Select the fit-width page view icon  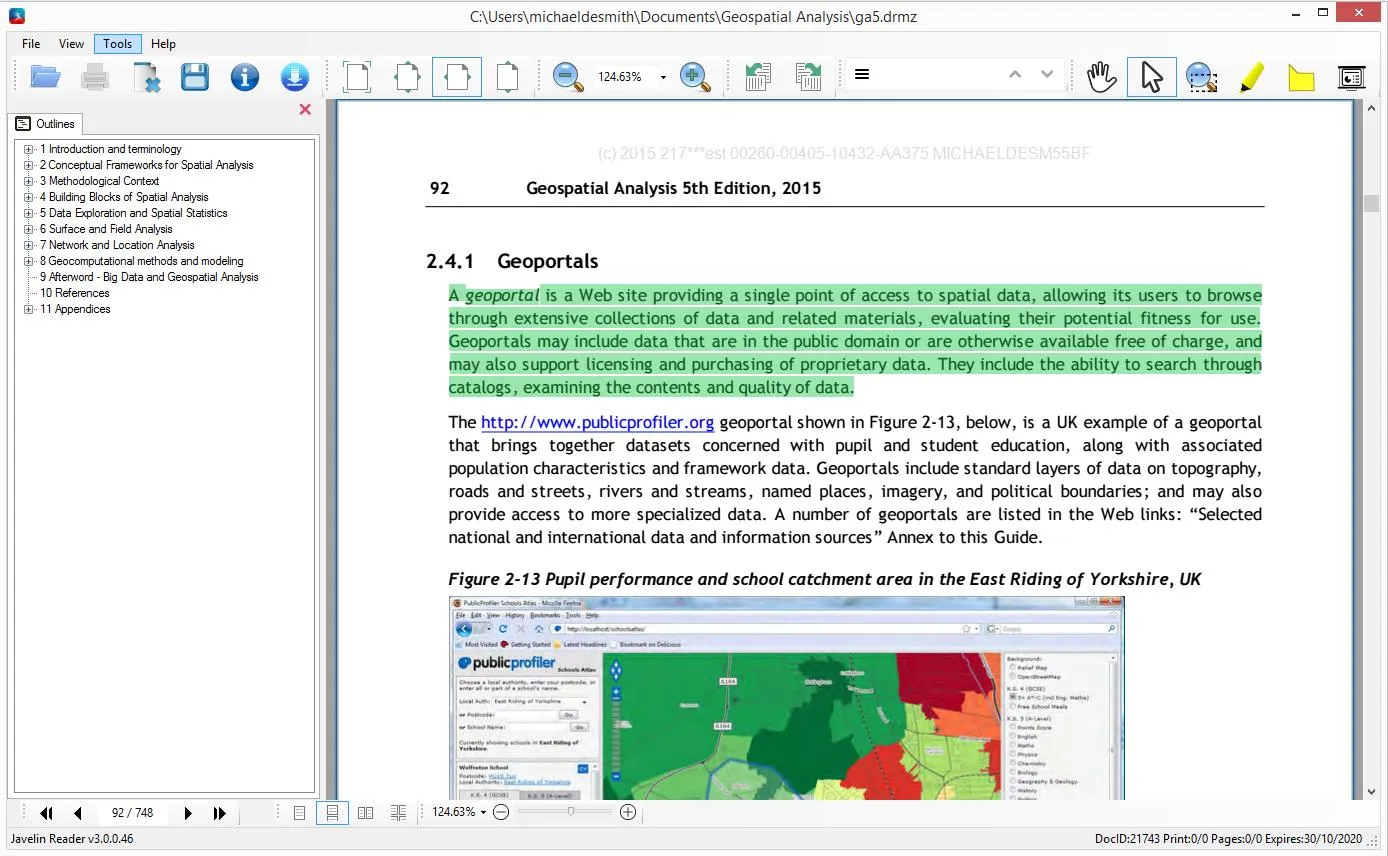coord(457,76)
